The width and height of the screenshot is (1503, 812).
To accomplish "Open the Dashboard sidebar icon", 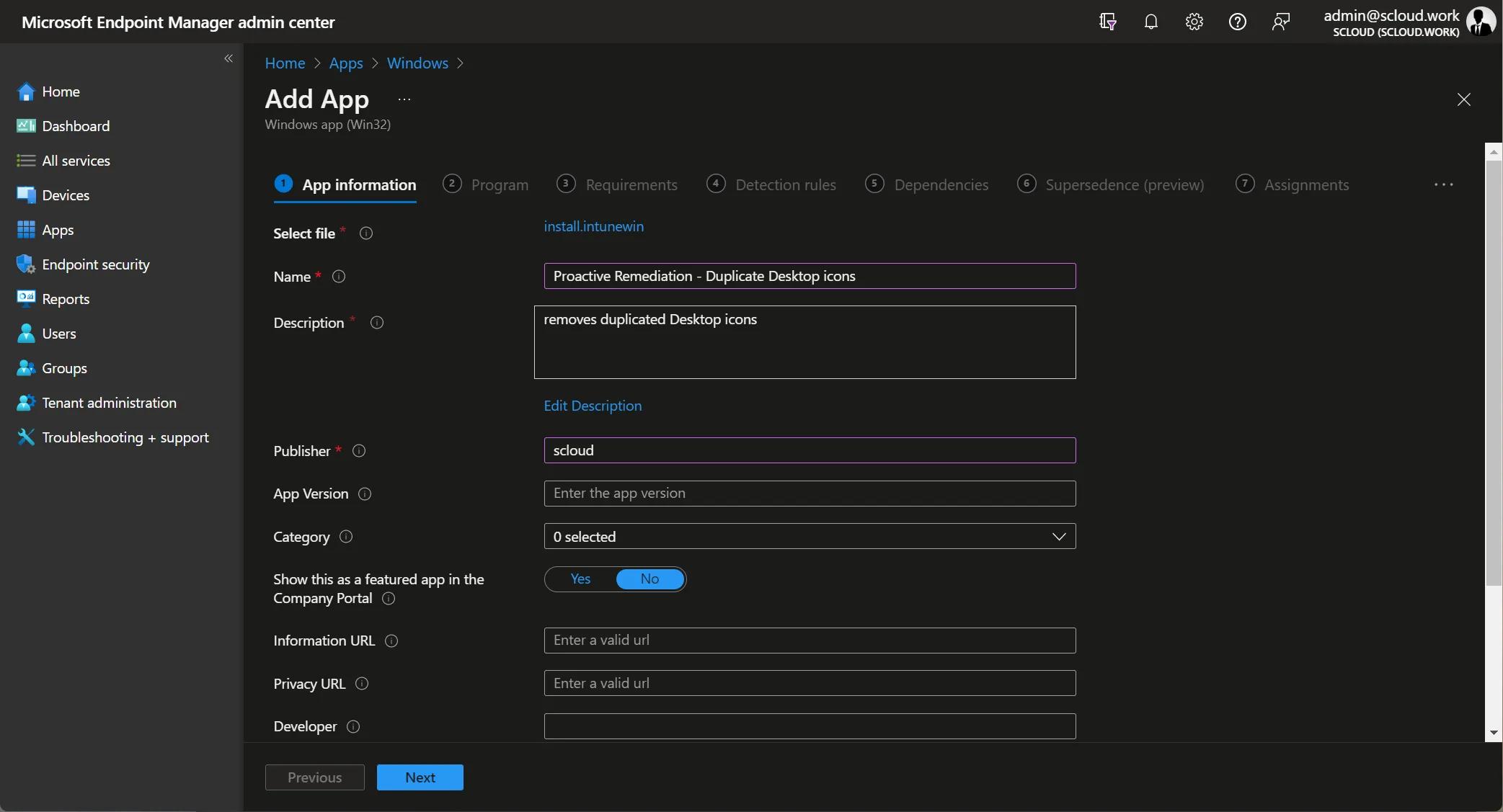I will [26, 126].
